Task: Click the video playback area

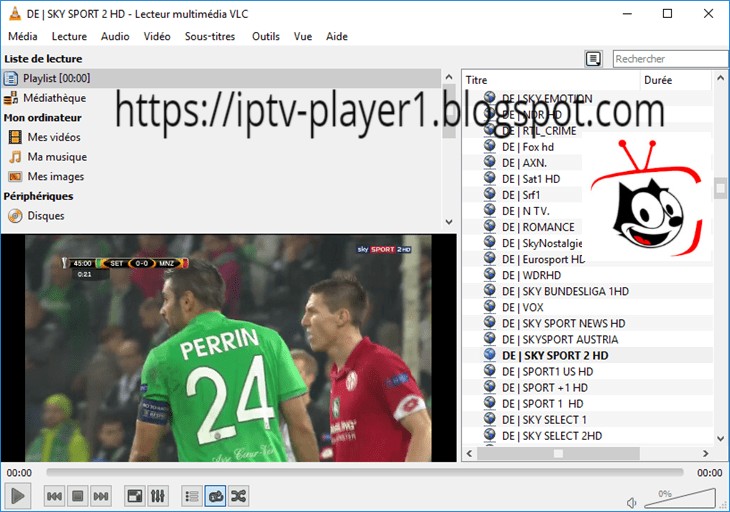Action: point(228,348)
